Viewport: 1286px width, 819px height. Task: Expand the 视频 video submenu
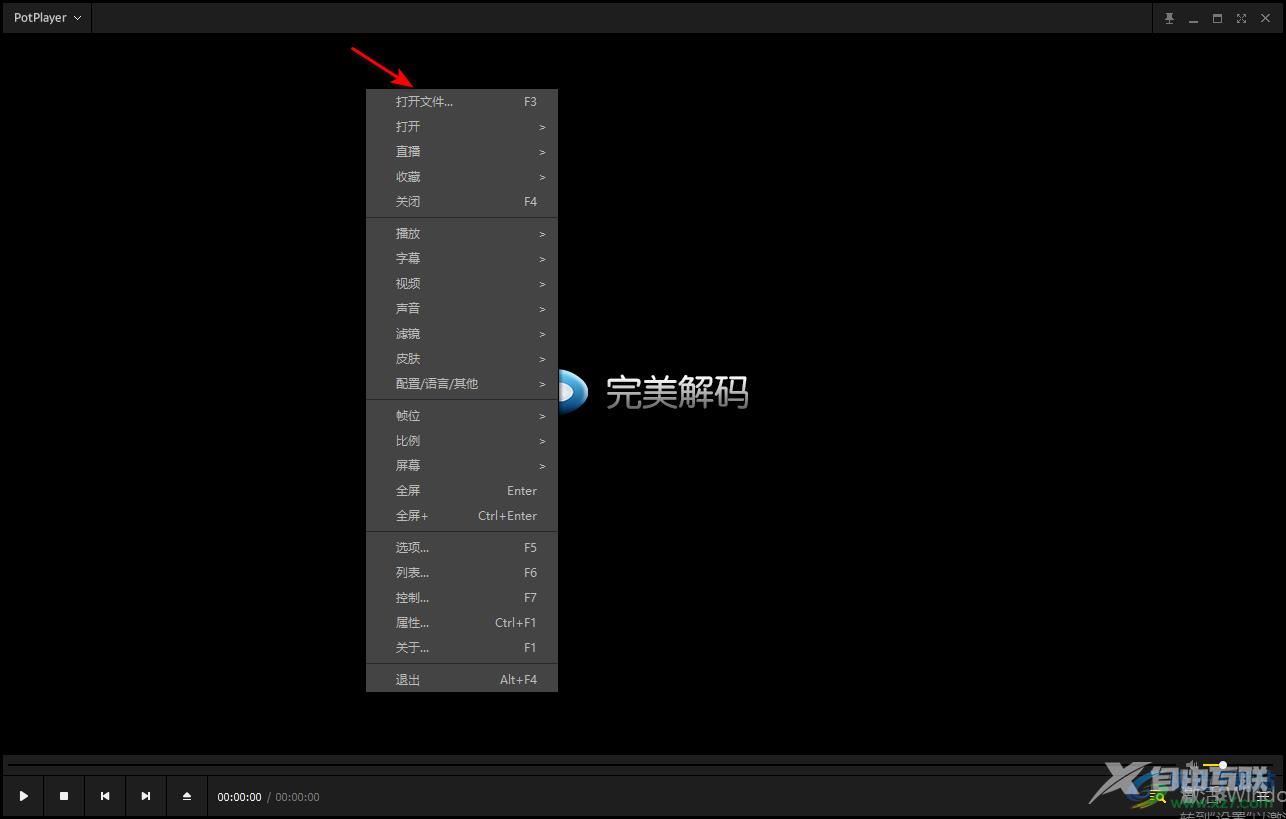coord(462,284)
